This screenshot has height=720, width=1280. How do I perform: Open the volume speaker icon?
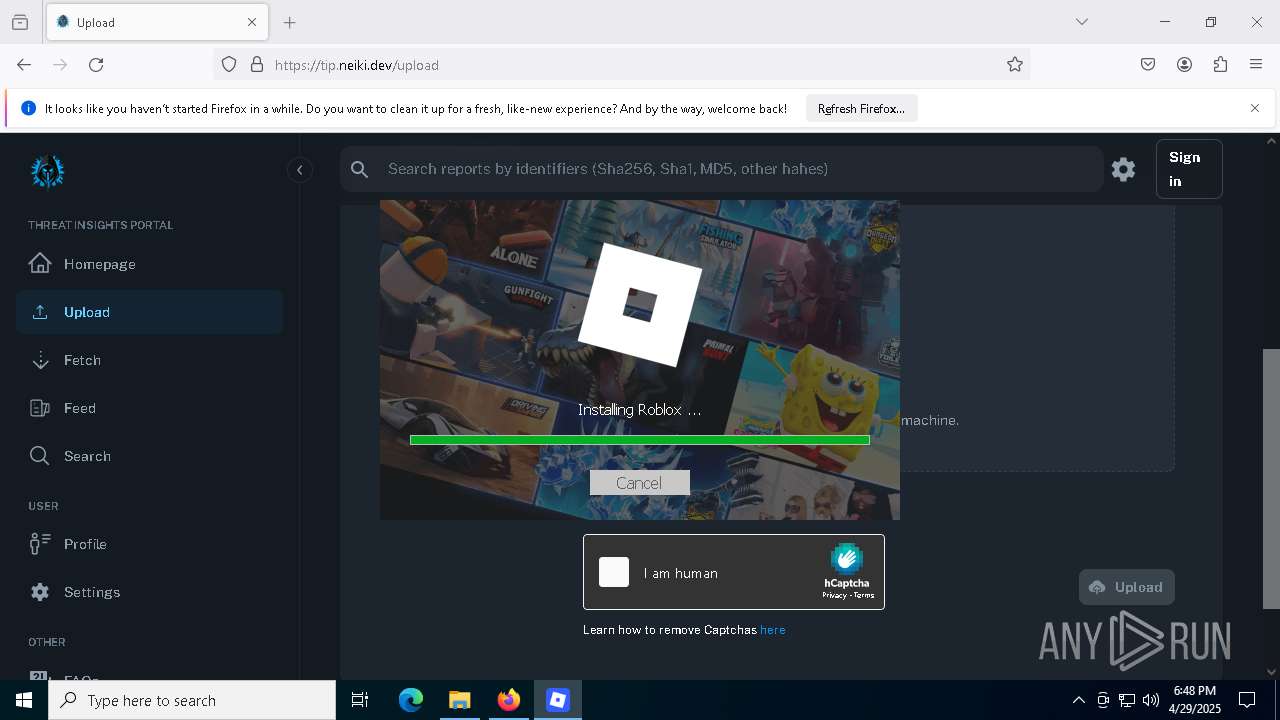[1151, 700]
